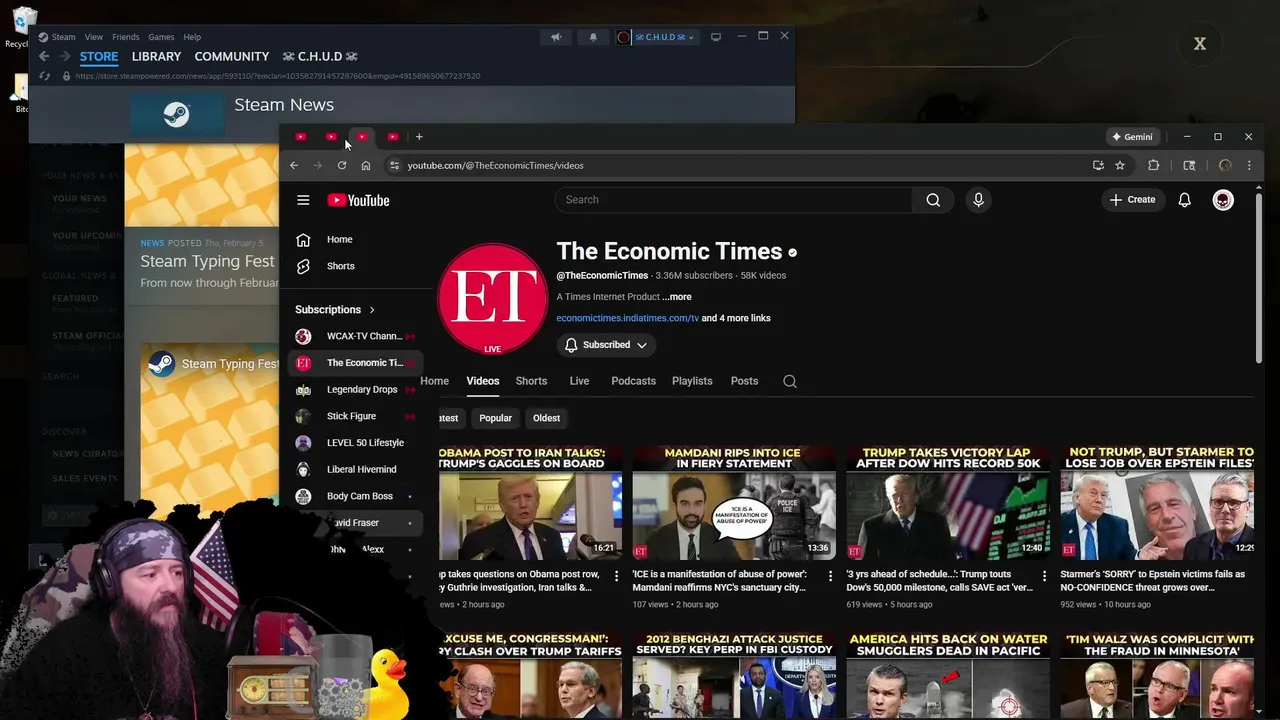Open the YouTube account avatar menu
The height and width of the screenshot is (720, 1280).
[1223, 200]
